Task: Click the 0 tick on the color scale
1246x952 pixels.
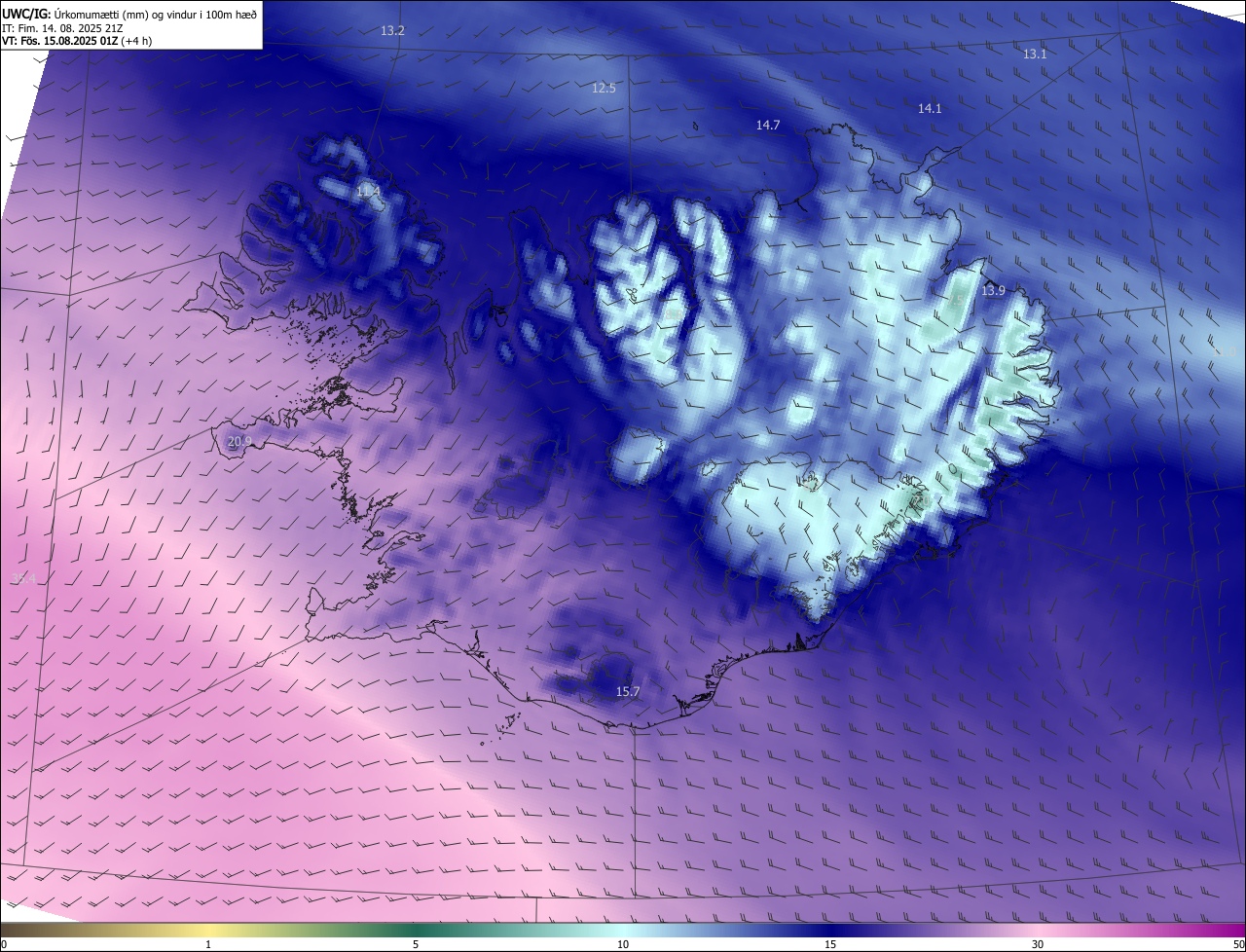Action: point(4,945)
